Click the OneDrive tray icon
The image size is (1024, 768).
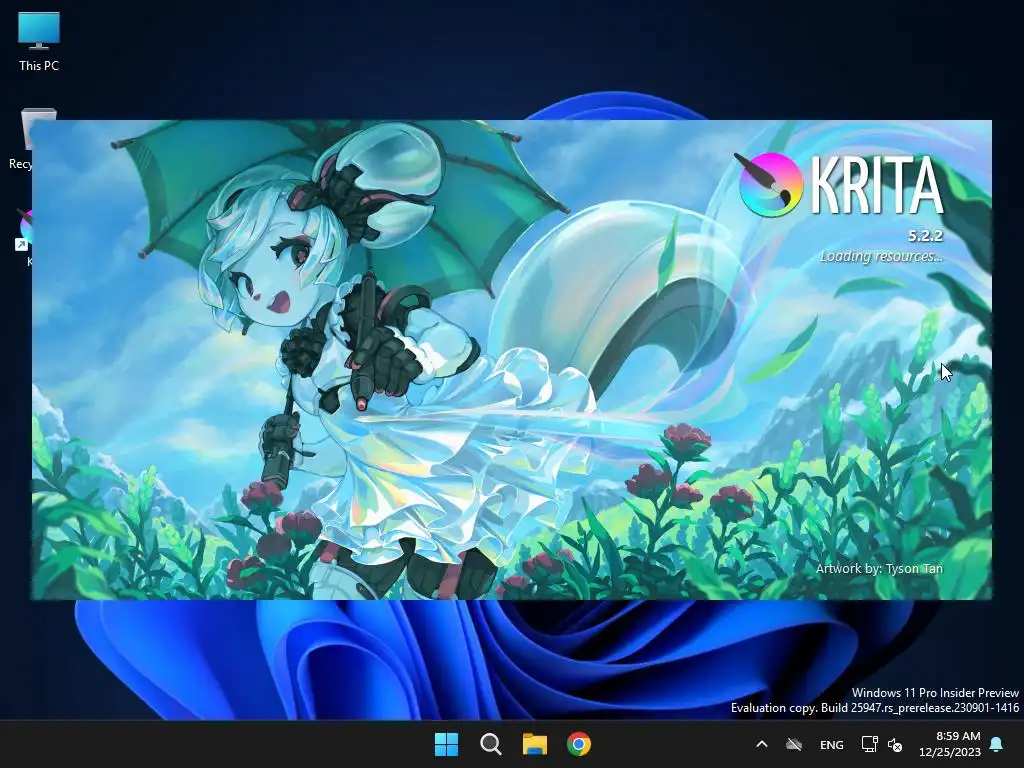coord(793,744)
